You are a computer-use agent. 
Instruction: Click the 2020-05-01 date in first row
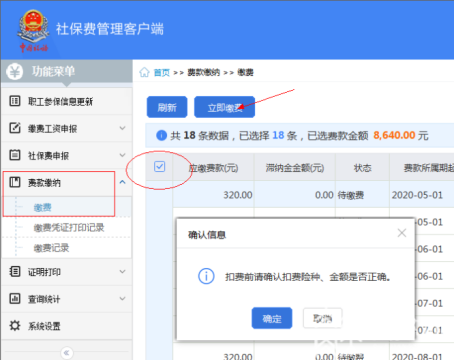click(x=417, y=195)
